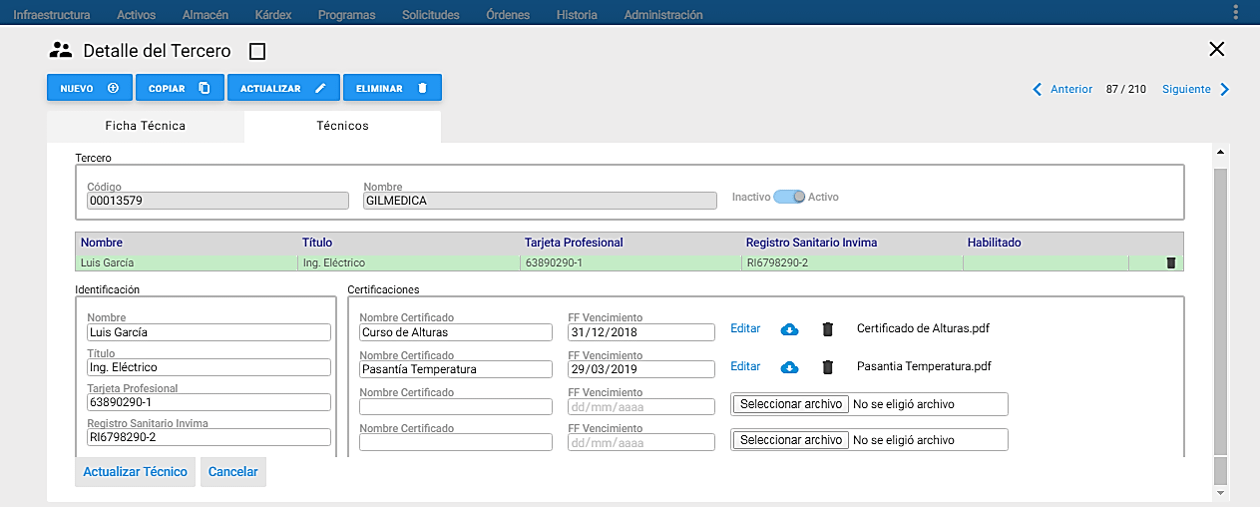This screenshot has height=507, width=1260.
Task: Click the Siguiente link
Action: (x=1186, y=89)
